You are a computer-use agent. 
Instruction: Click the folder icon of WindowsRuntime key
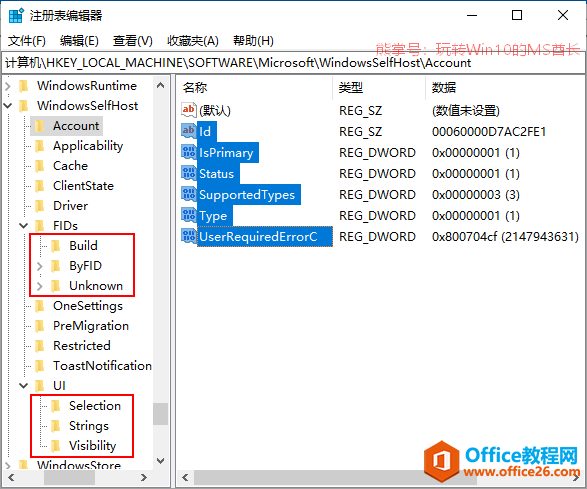point(24,86)
